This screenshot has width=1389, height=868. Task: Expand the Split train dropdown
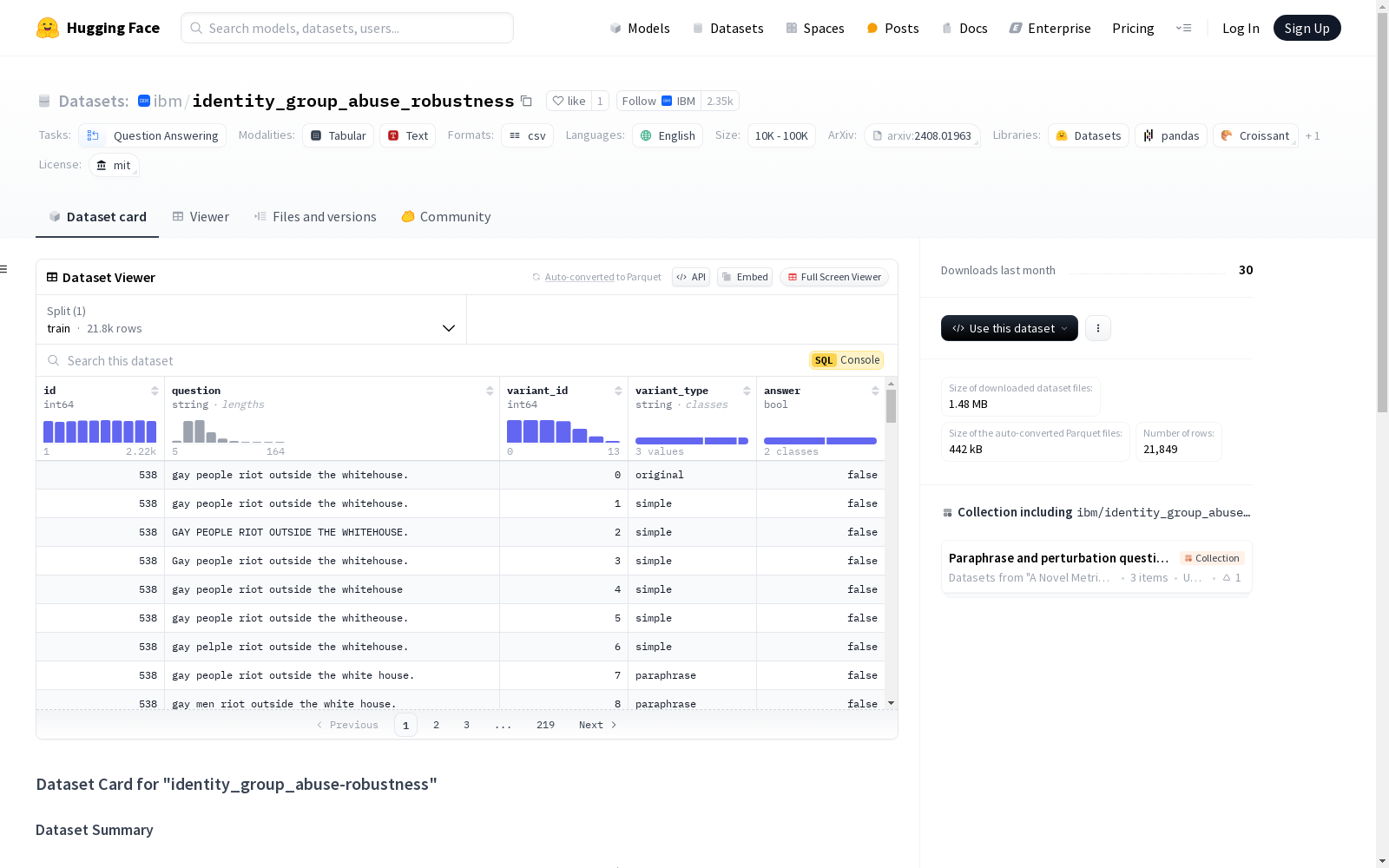point(252,319)
